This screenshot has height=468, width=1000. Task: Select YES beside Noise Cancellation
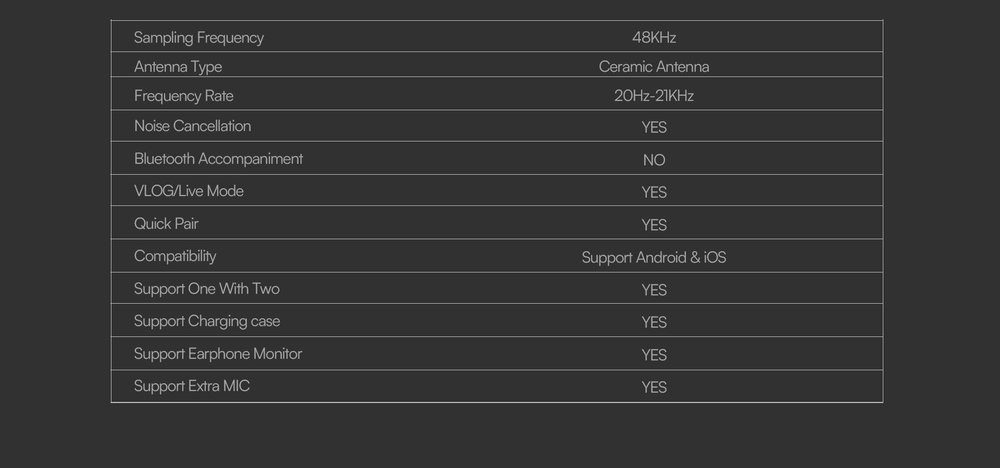tap(654, 128)
